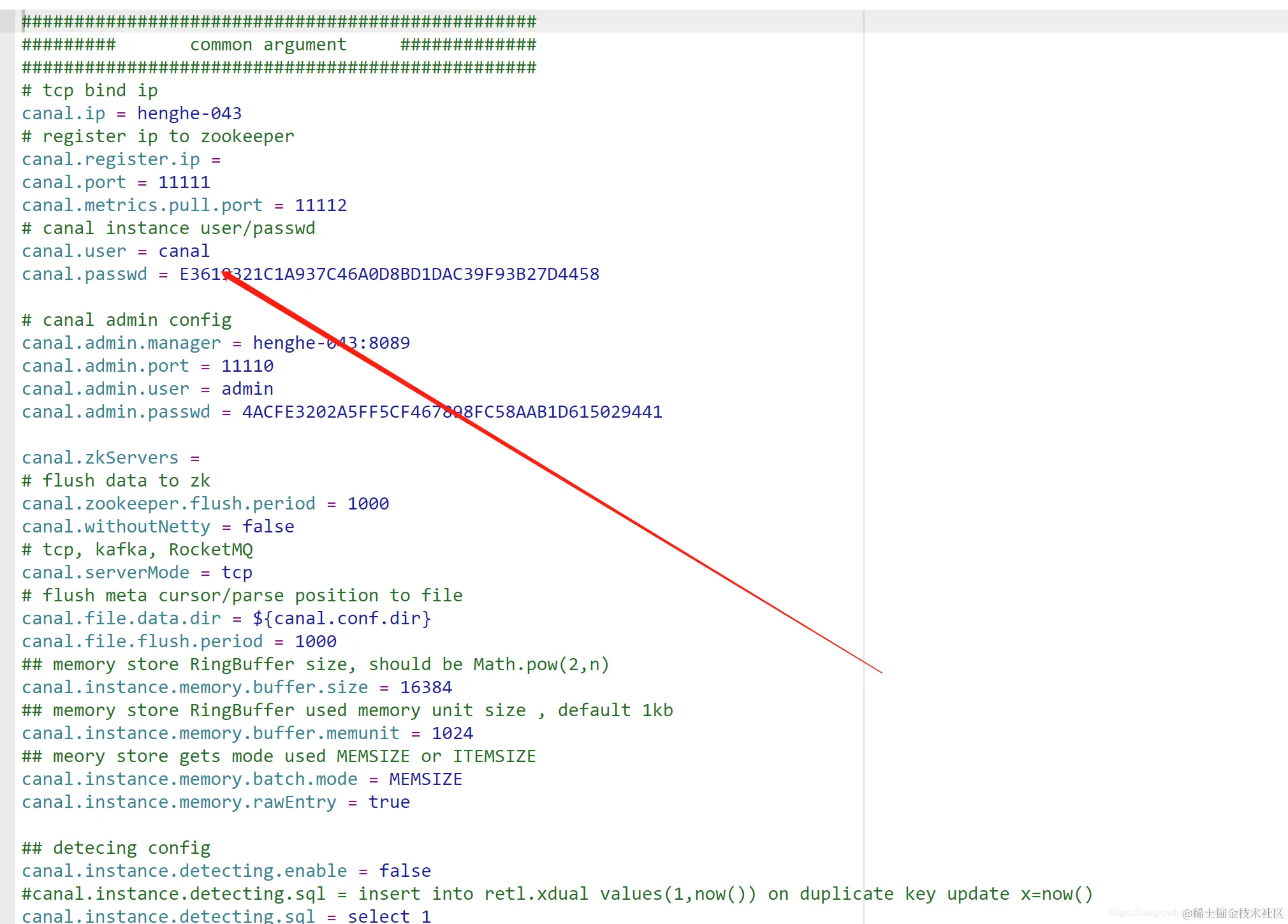Click the buffer.size value 16384
Viewport: 1288px width, 924px height.
coord(426,687)
